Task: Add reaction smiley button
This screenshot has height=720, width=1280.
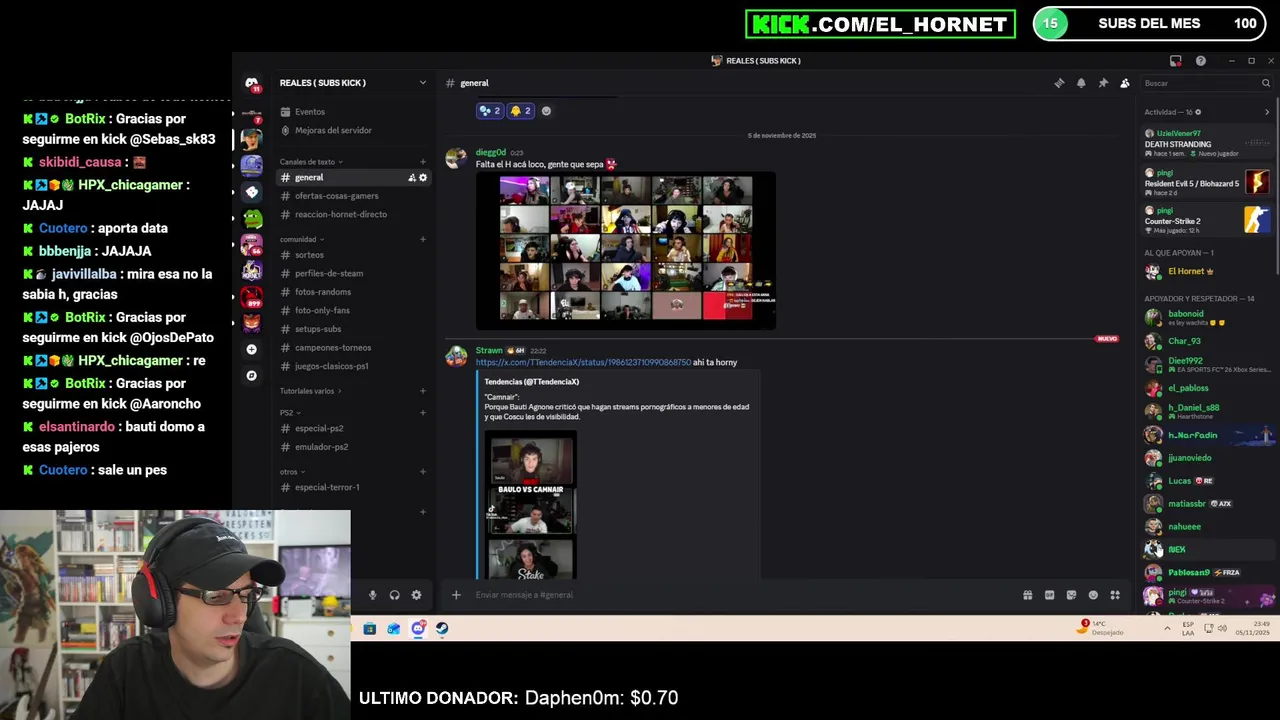Action: point(546,111)
